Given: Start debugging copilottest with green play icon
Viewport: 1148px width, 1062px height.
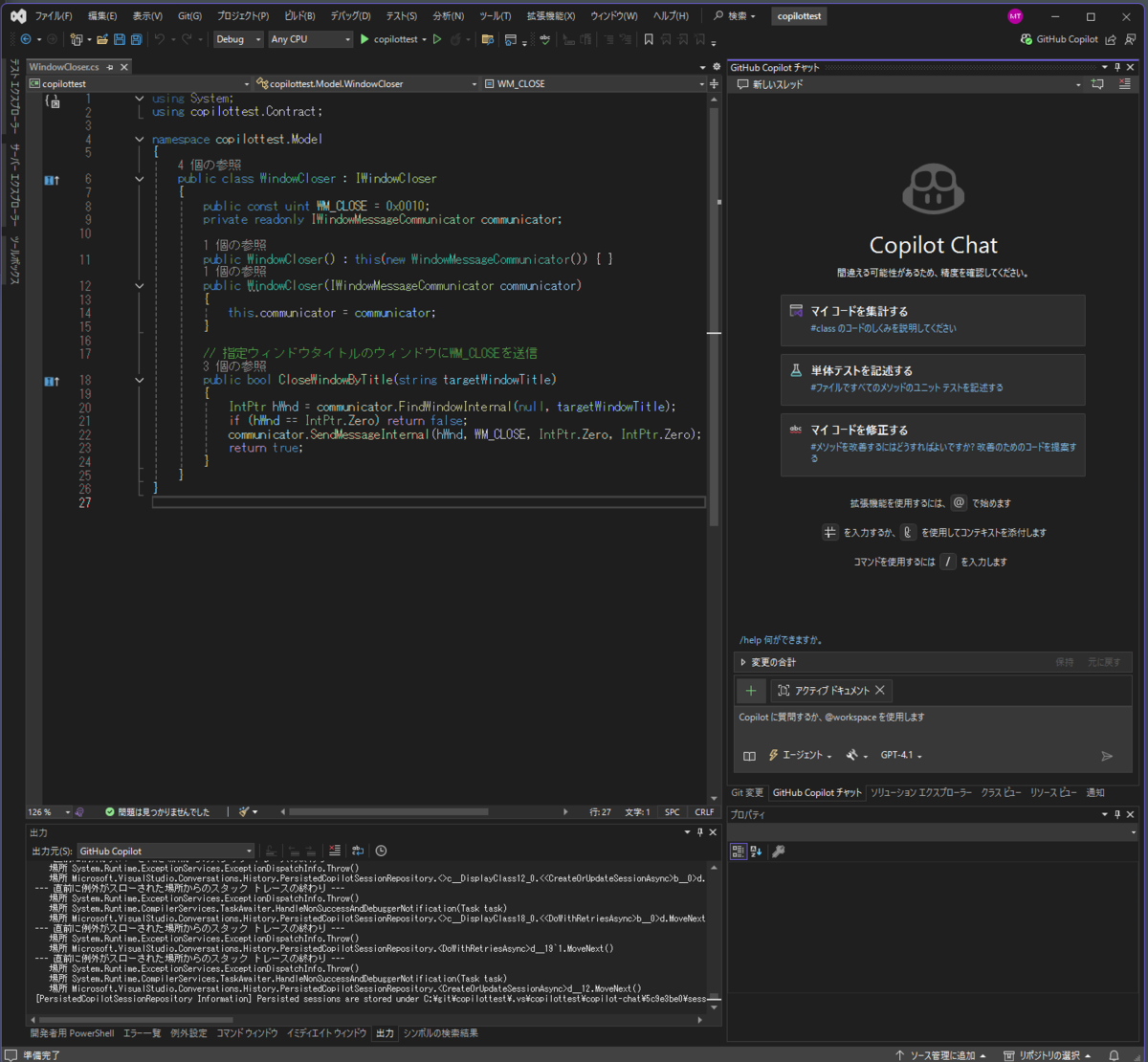Looking at the screenshot, I should pos(364,39).
